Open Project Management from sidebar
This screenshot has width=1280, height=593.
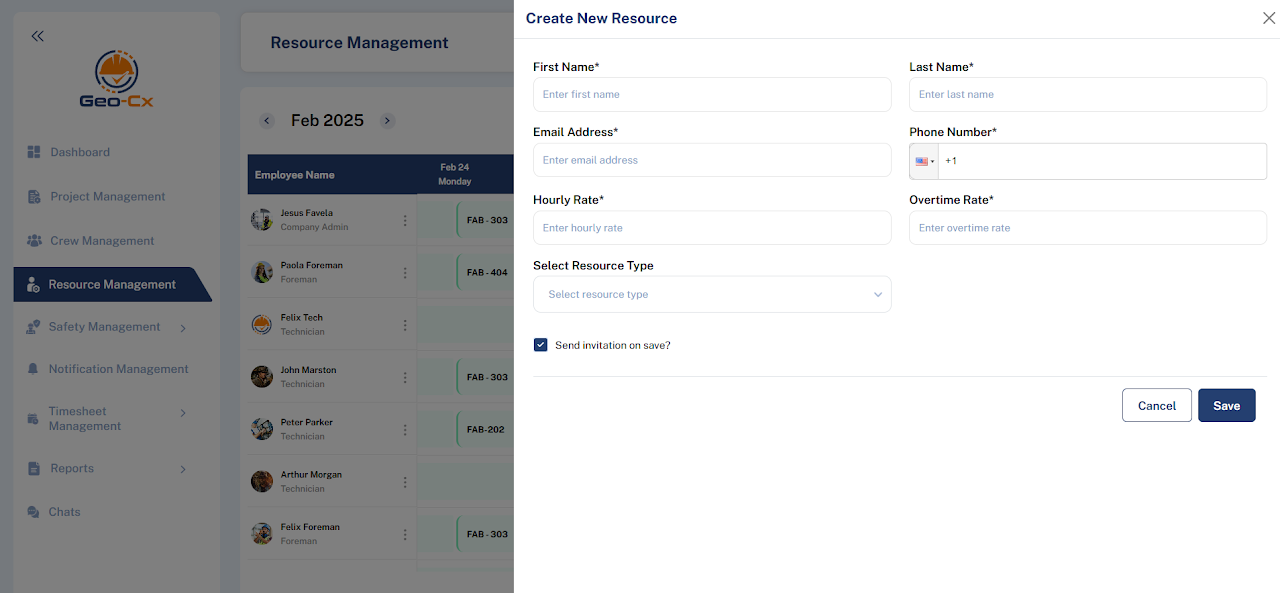(107, 197)
